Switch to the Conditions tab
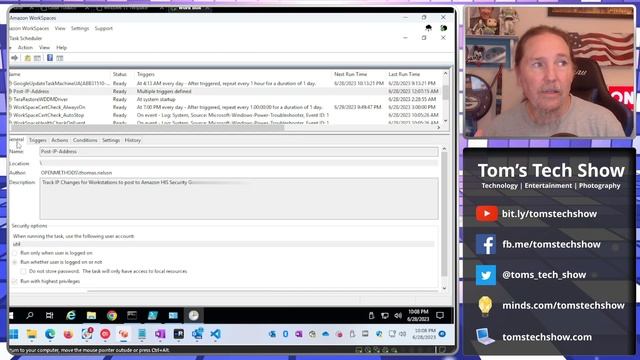Image resolution: width=640 pixels, height=360 pixels. (85, 140)
